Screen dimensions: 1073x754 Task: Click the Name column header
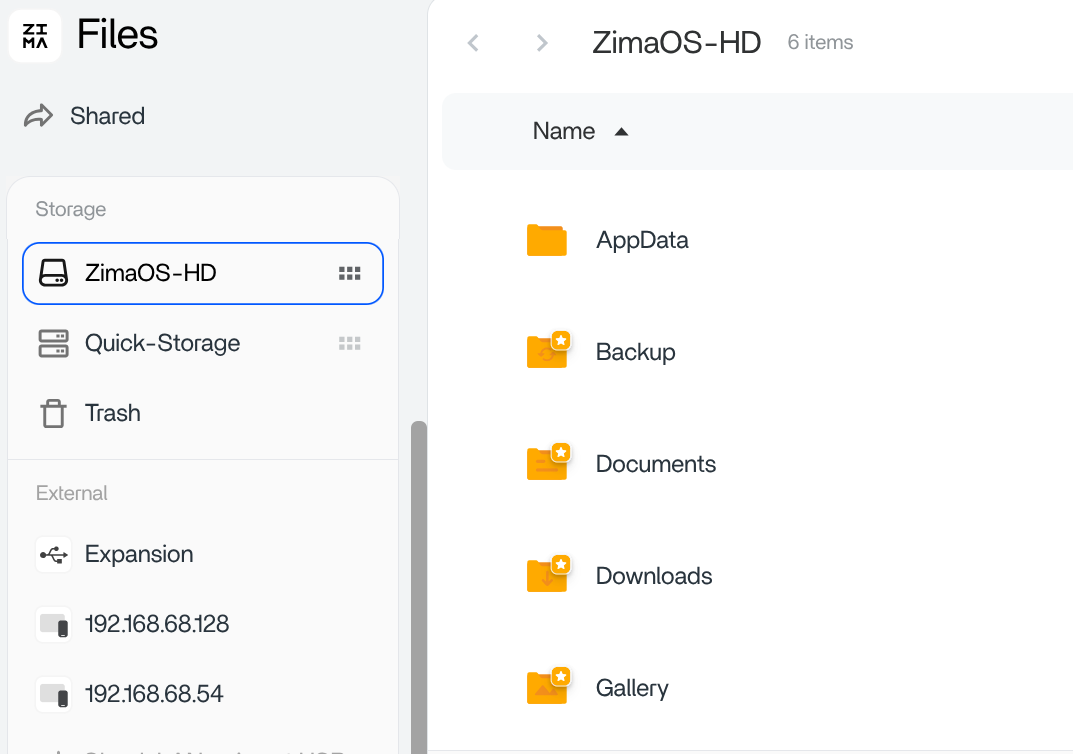coord(563,131)
